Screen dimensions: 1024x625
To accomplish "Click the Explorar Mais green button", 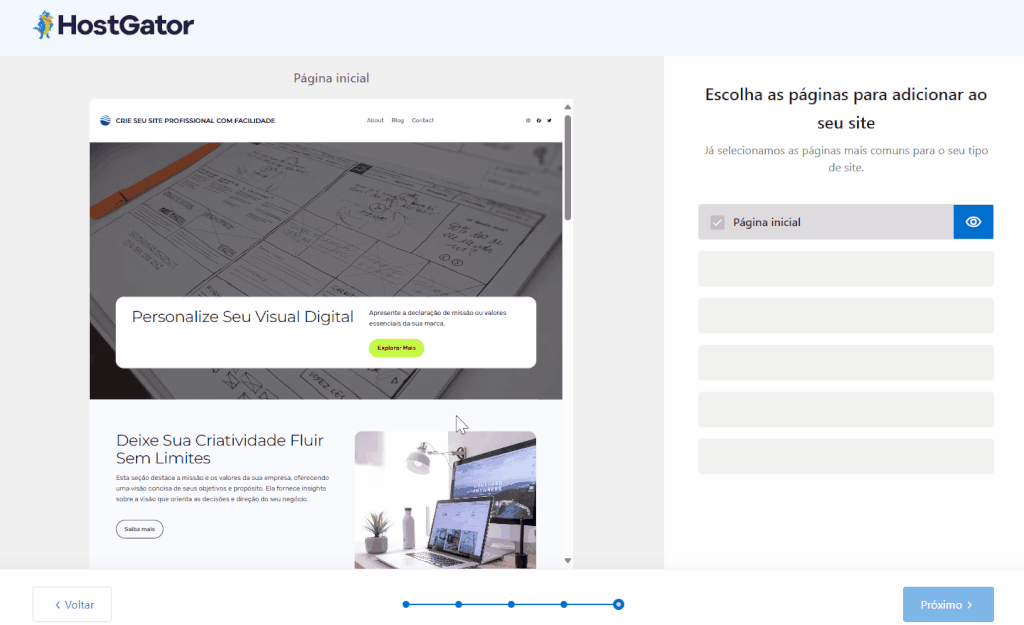I will [396, 348].
